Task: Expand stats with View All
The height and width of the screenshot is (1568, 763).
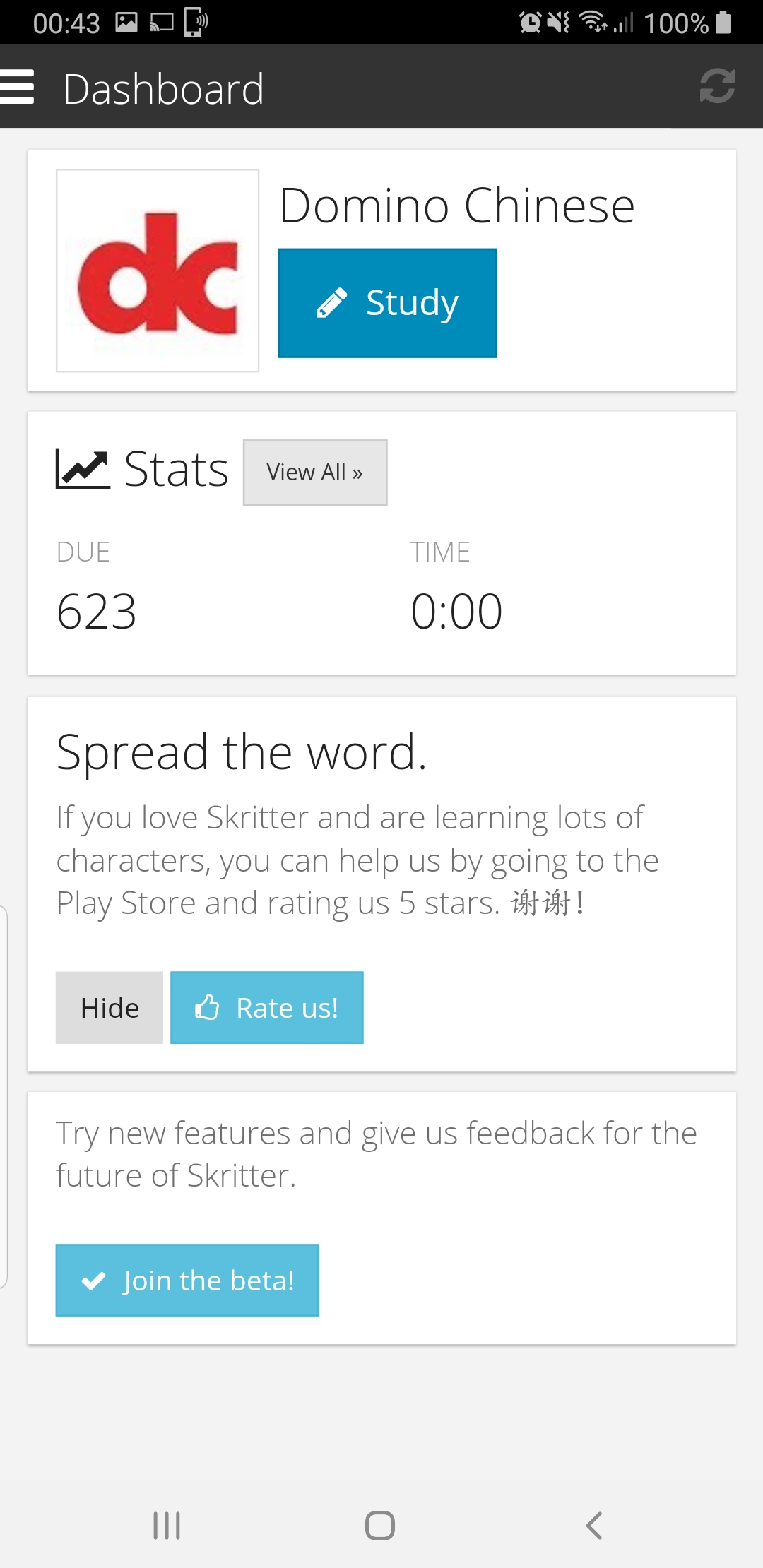Action: [315, 473]
